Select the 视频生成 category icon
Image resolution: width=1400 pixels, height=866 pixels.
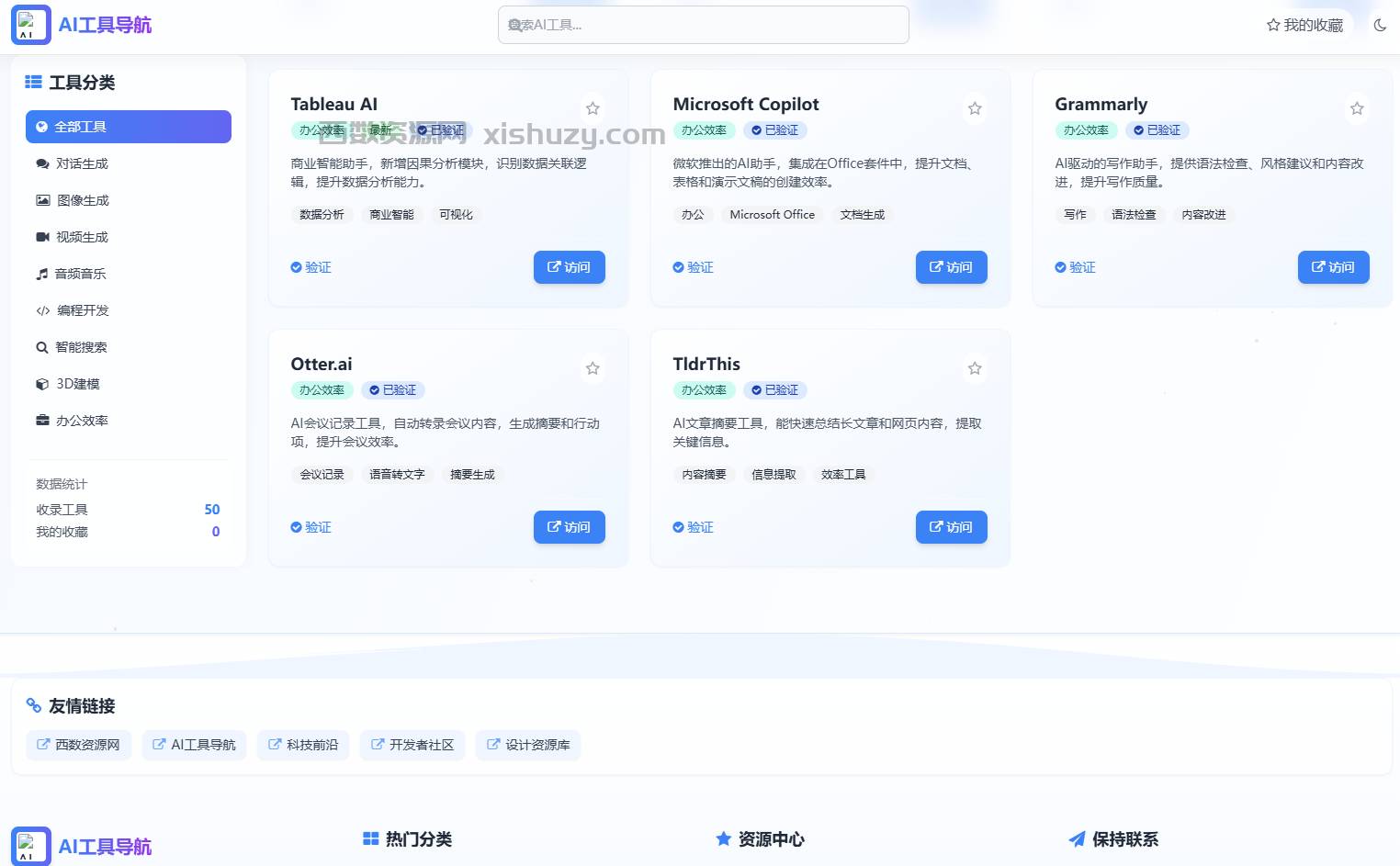(42, 236)
